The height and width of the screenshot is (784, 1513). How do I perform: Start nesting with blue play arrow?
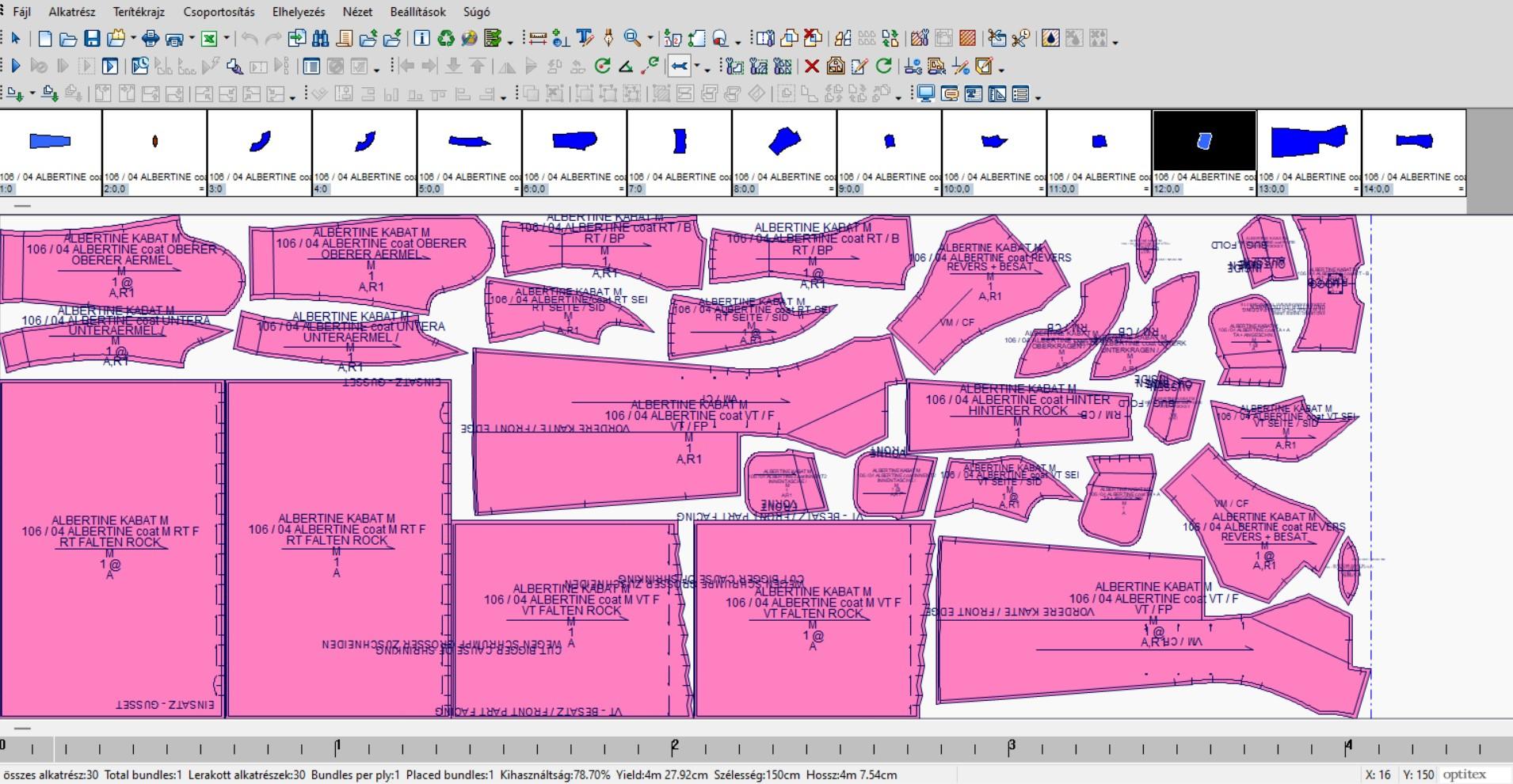pos(15,67)
